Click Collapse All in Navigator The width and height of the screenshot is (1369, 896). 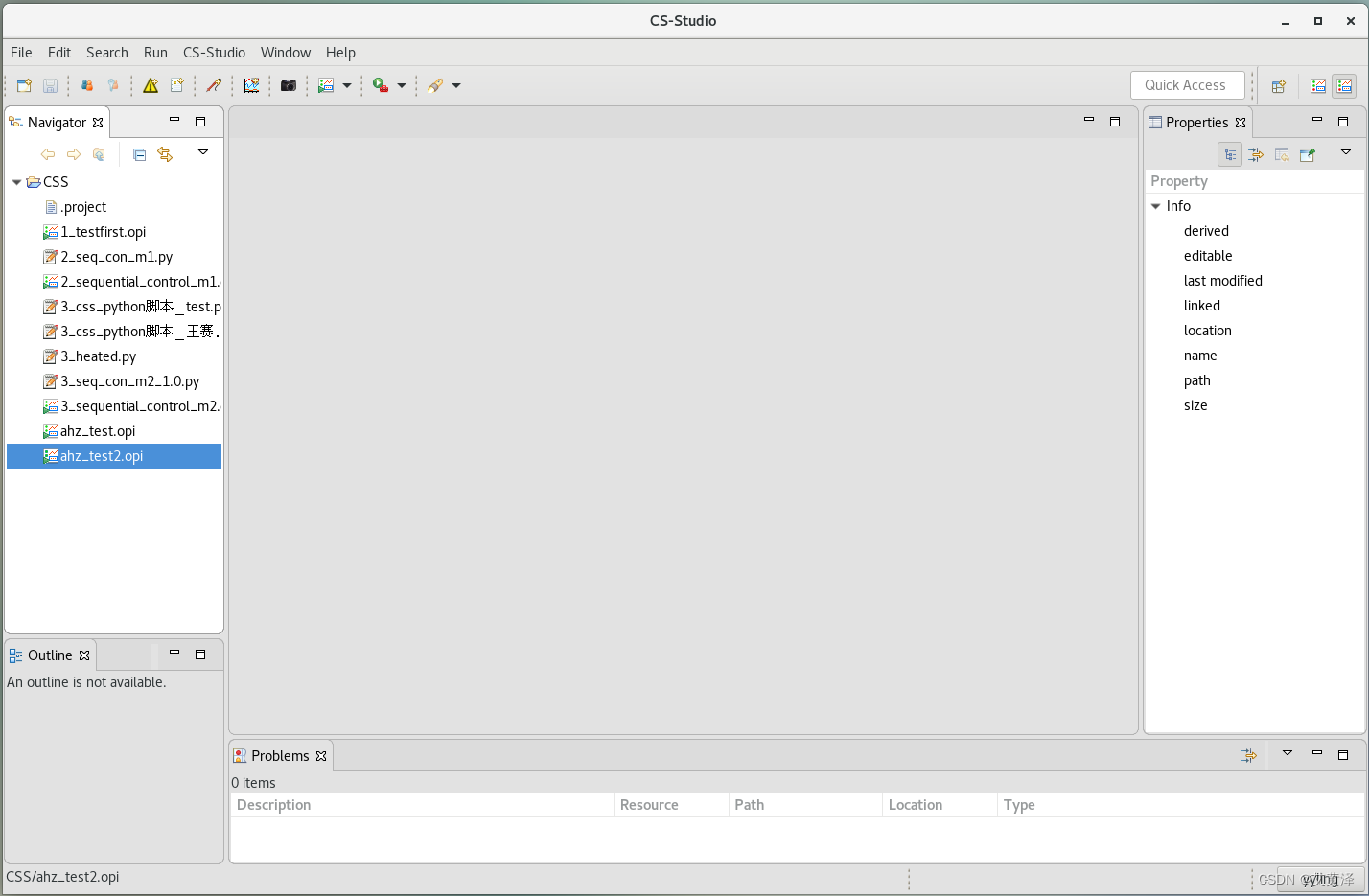click(x=139, y=154)
